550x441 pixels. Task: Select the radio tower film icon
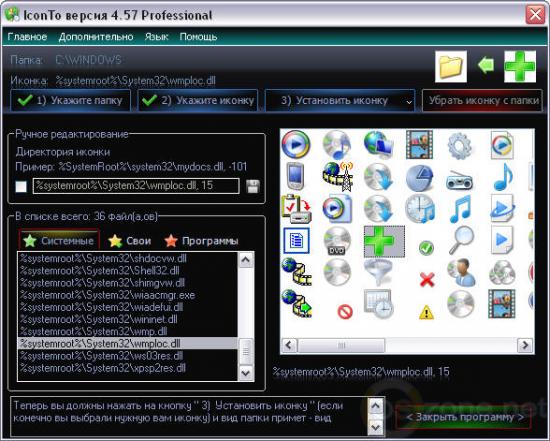(337, 176)
